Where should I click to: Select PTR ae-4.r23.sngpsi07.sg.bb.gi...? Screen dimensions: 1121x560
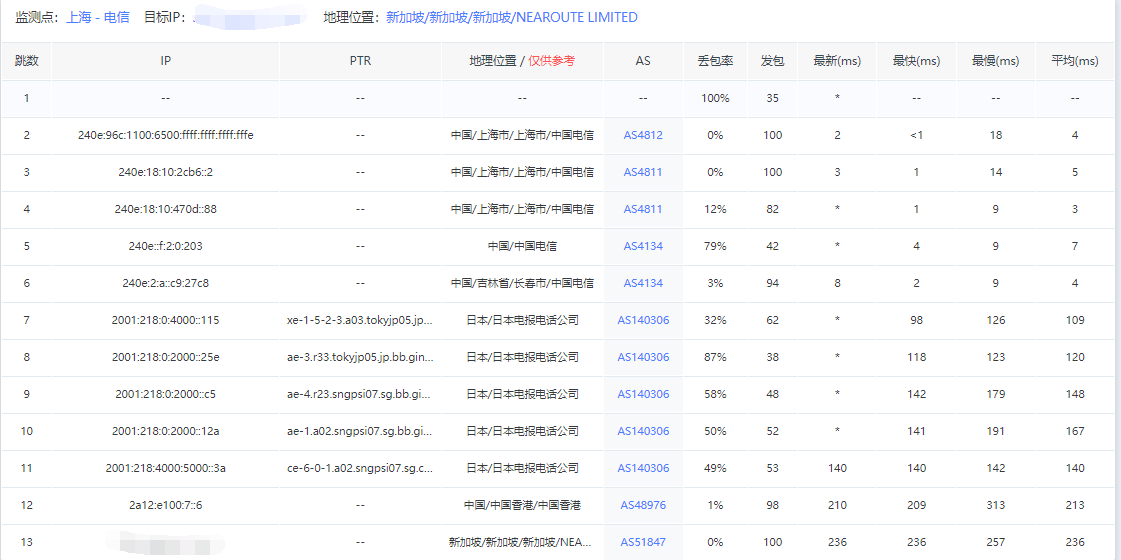pos(360,394)
